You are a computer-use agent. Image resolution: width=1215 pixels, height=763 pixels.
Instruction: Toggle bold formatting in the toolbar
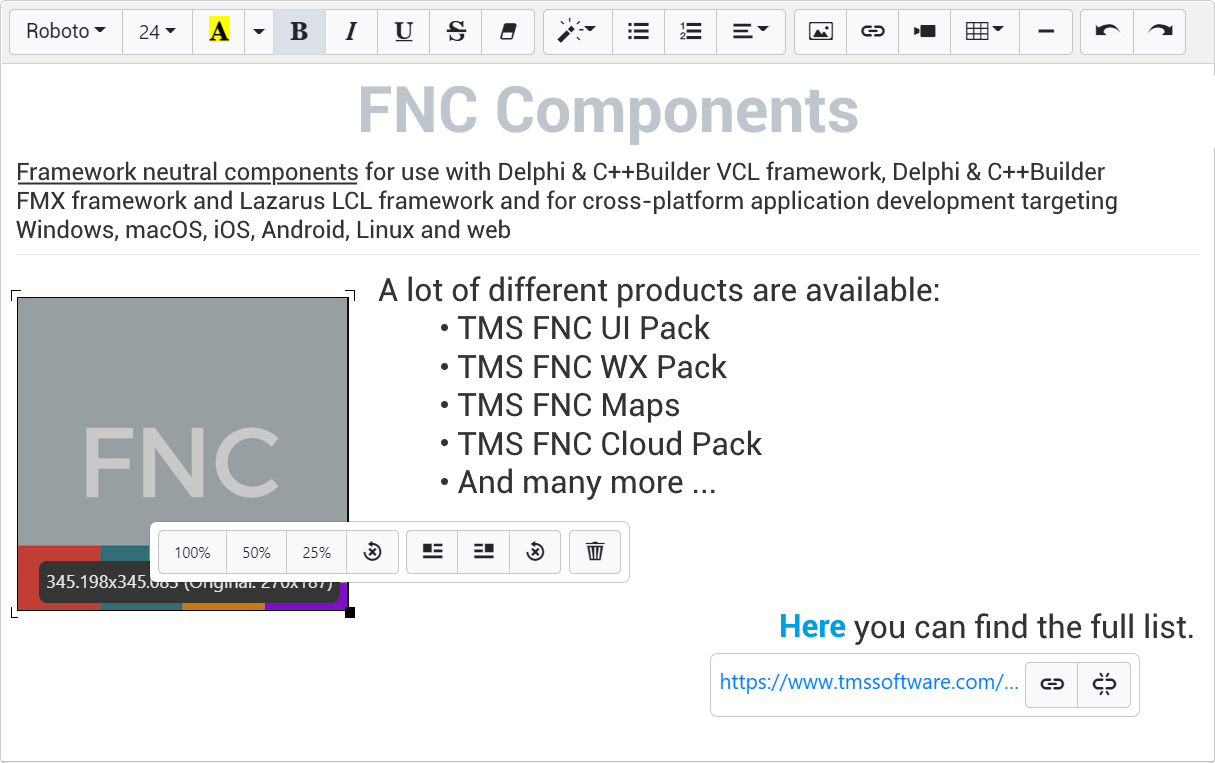(x=298, y=31)
